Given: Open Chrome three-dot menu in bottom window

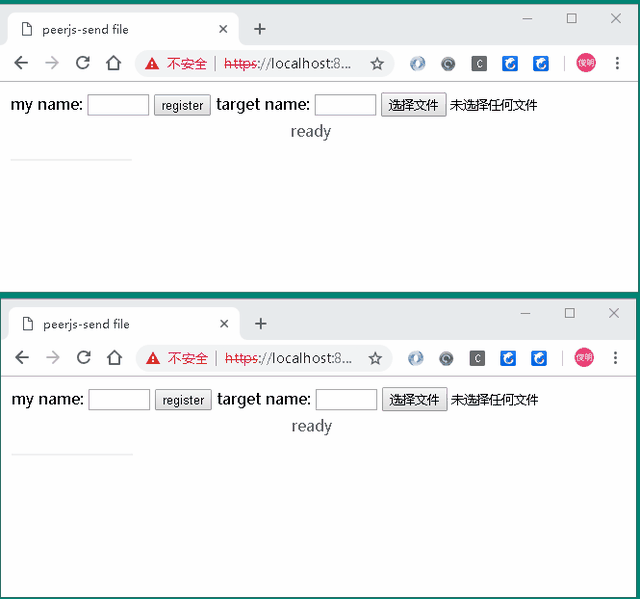Looking at the screenshot, I should (x=615, y=358).
